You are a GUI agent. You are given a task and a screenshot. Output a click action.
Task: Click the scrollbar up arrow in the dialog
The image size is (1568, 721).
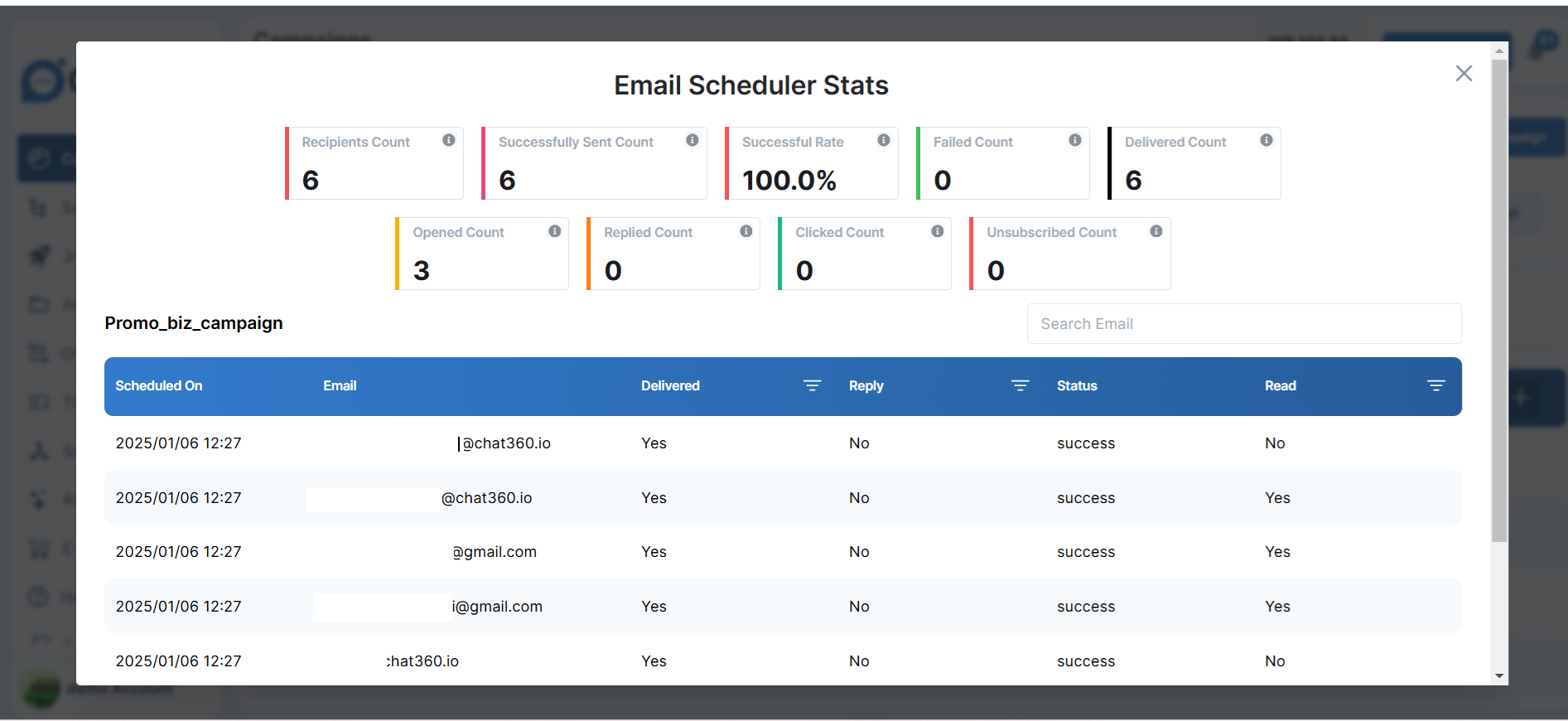pyautogui.click(x=1499, y=51)
